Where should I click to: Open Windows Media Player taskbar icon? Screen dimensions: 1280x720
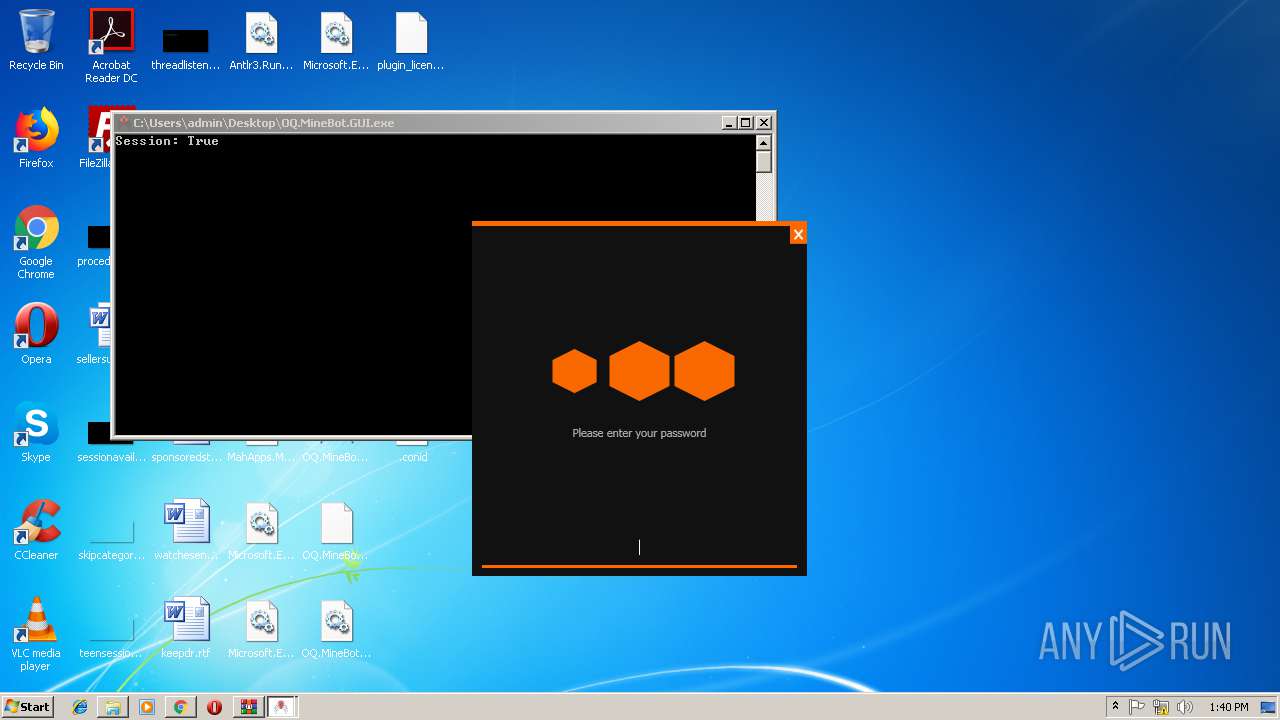pos(147,707)
